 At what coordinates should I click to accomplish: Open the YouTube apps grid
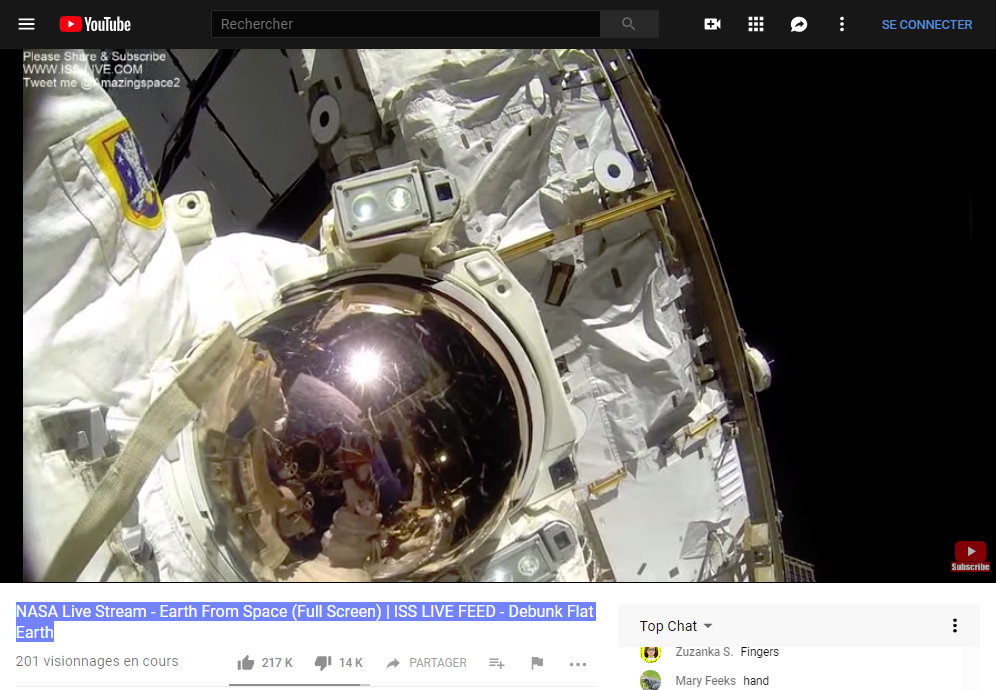tap(756, 24)
